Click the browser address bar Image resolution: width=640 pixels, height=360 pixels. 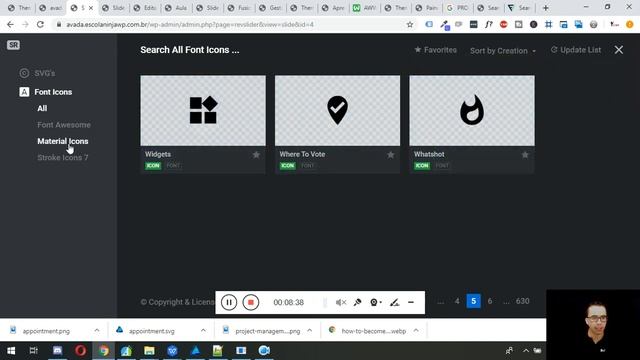tap(233, 24)
